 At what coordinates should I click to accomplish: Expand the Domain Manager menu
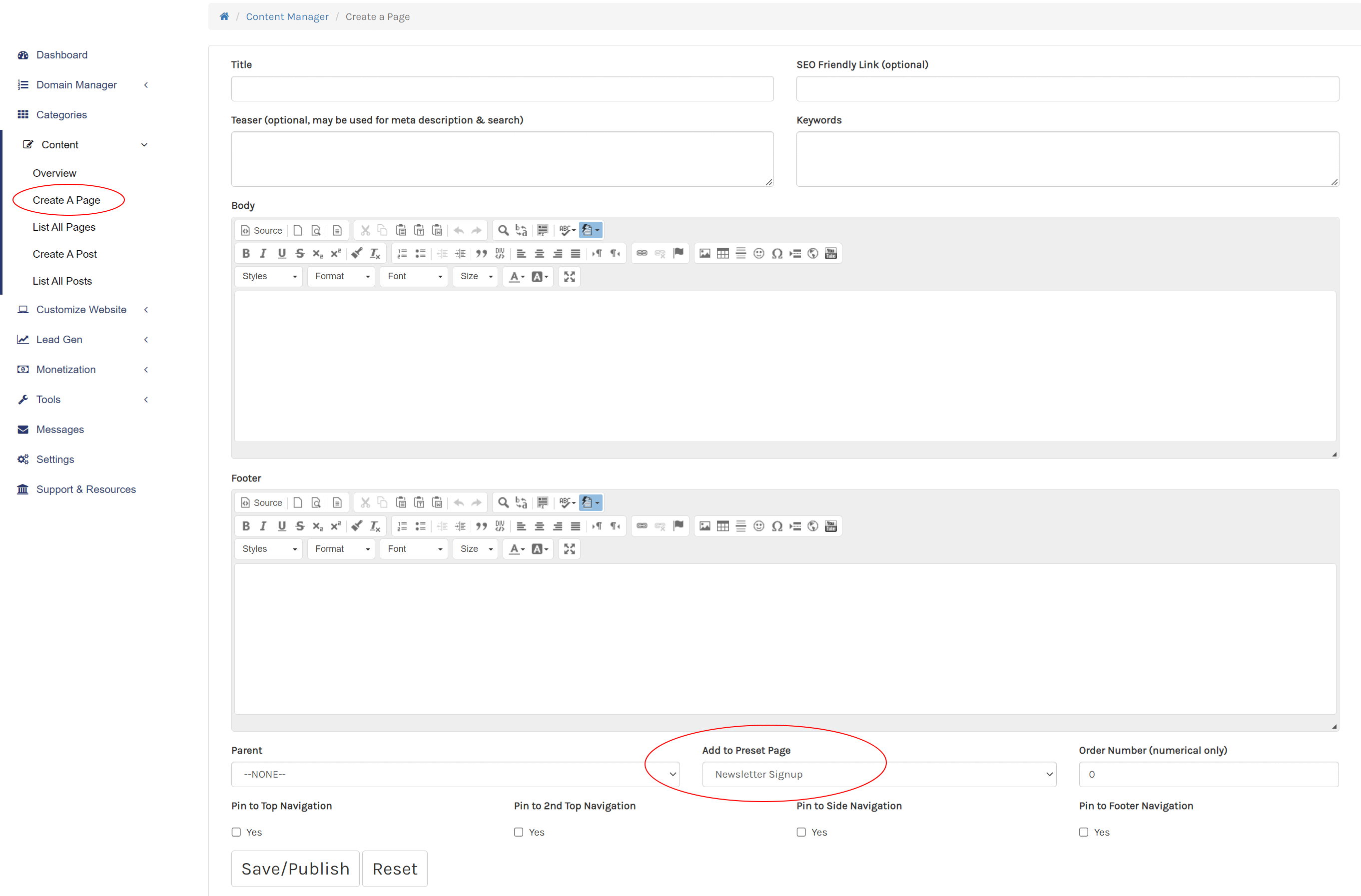(76, 84)
